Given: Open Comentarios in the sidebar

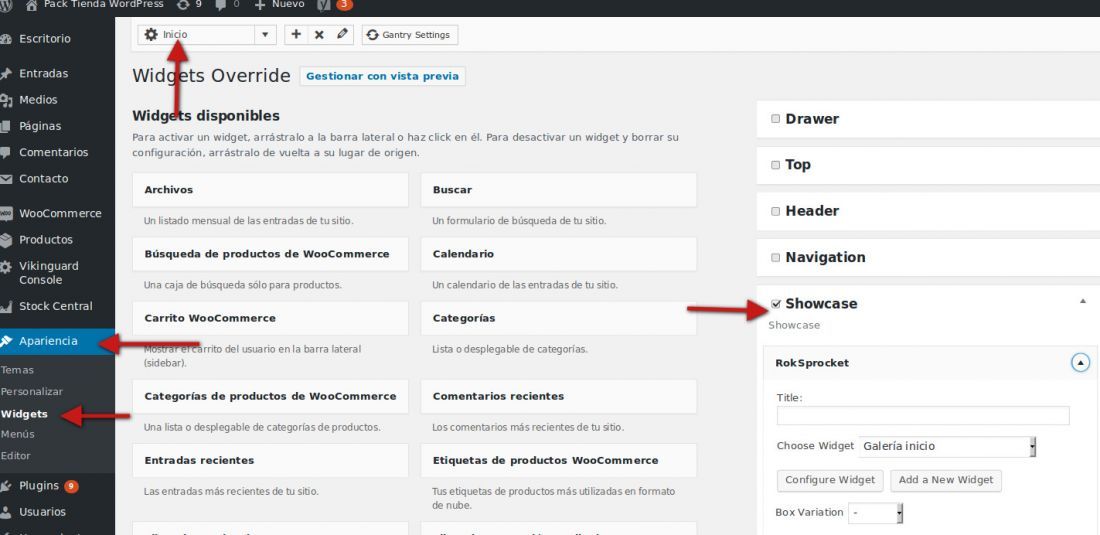Looking at the screenshot, I should pyautogui.click(x=53, y=152).
